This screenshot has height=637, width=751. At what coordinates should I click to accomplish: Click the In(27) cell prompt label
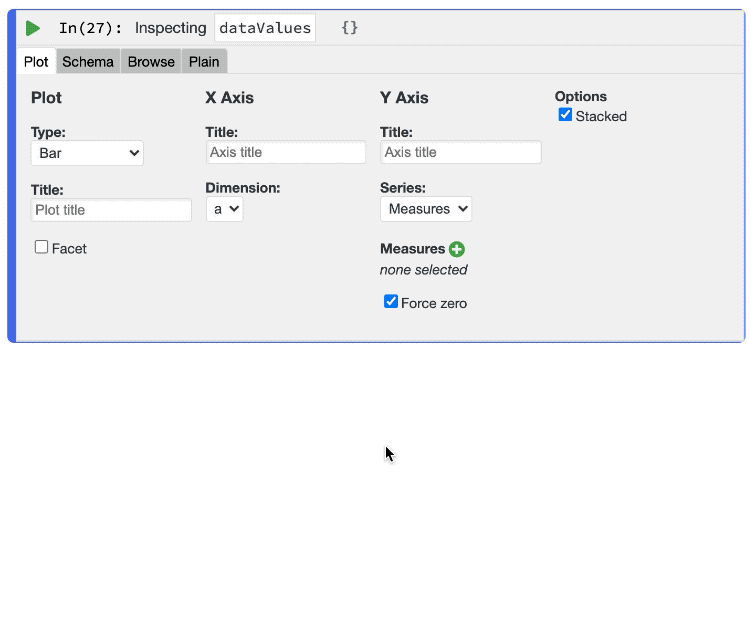click(x=90, y=28)
